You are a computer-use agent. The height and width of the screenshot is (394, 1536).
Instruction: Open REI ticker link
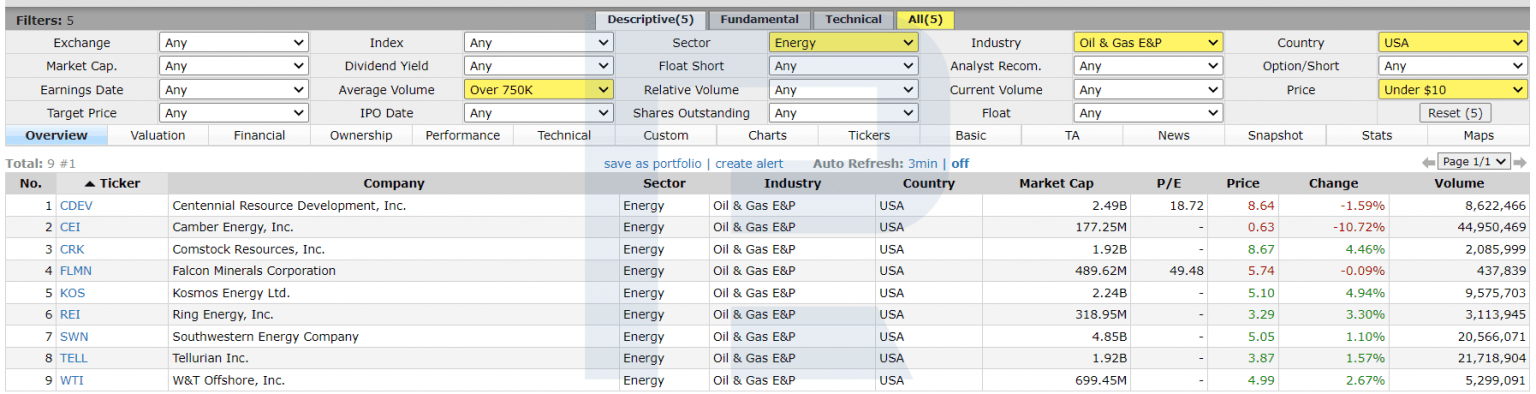pos(70,314)
